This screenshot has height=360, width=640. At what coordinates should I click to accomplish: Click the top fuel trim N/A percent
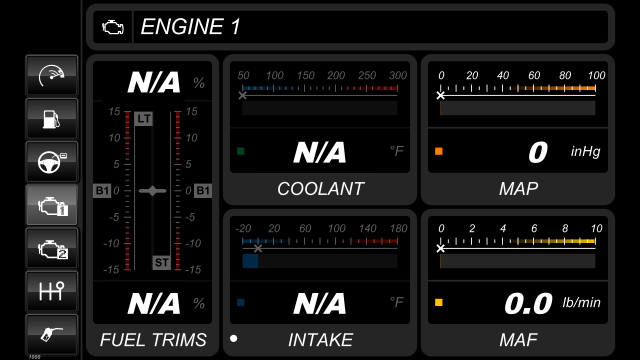coord(154,82)
